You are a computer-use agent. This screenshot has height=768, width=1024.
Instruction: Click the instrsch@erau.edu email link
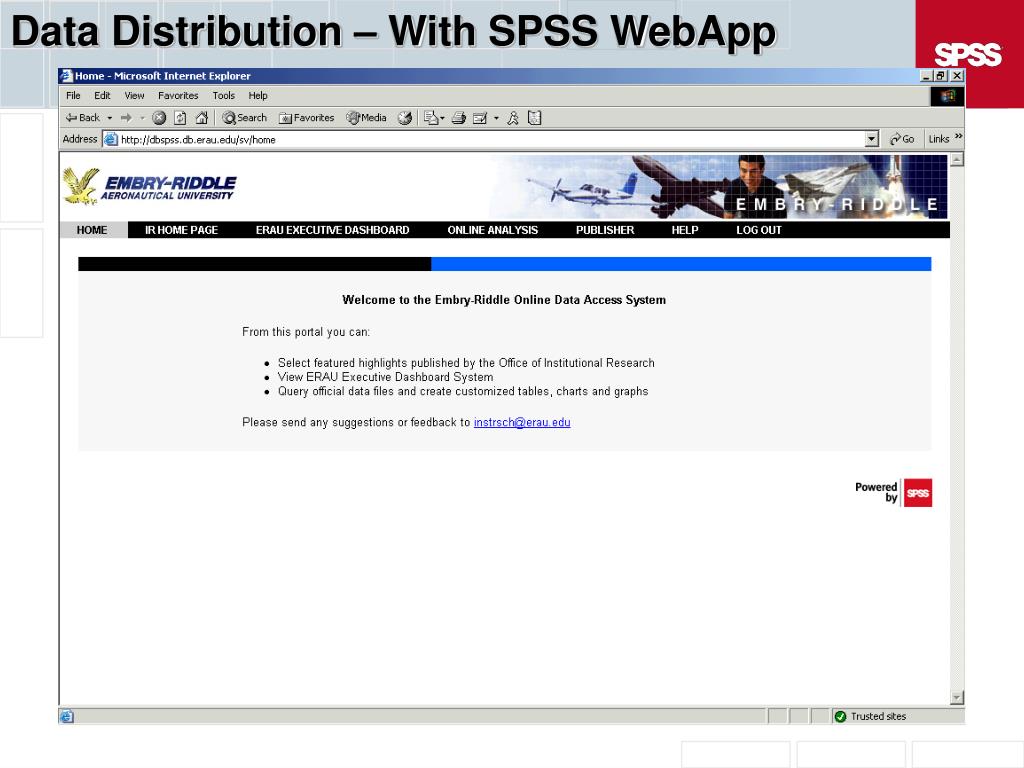coord(522,423)
